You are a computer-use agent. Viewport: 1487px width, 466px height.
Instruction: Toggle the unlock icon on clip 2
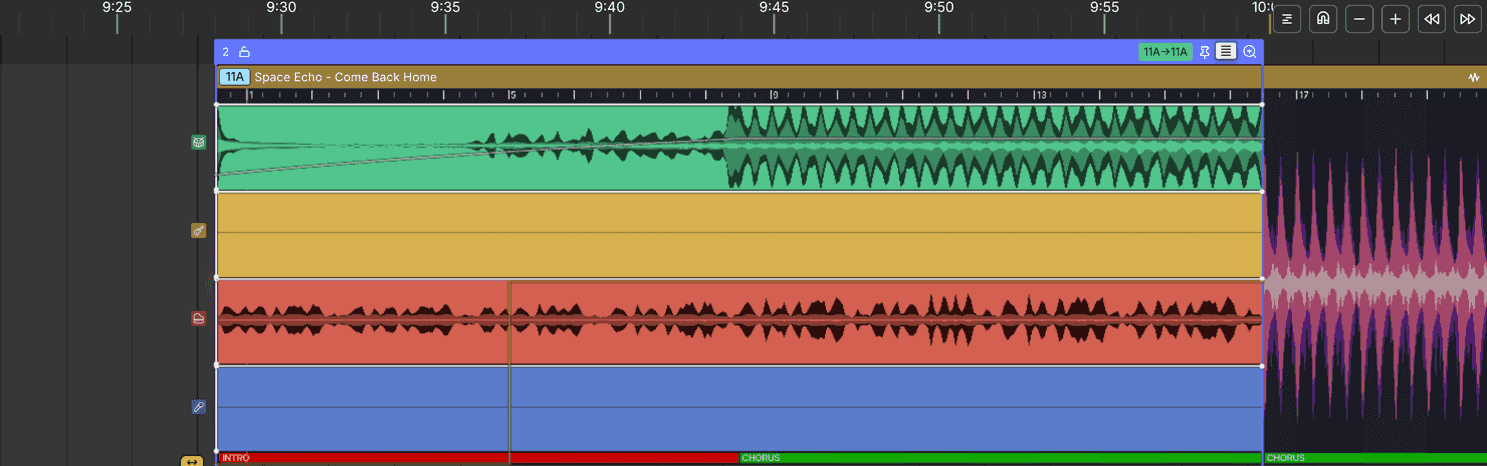[x=245, y=52]
